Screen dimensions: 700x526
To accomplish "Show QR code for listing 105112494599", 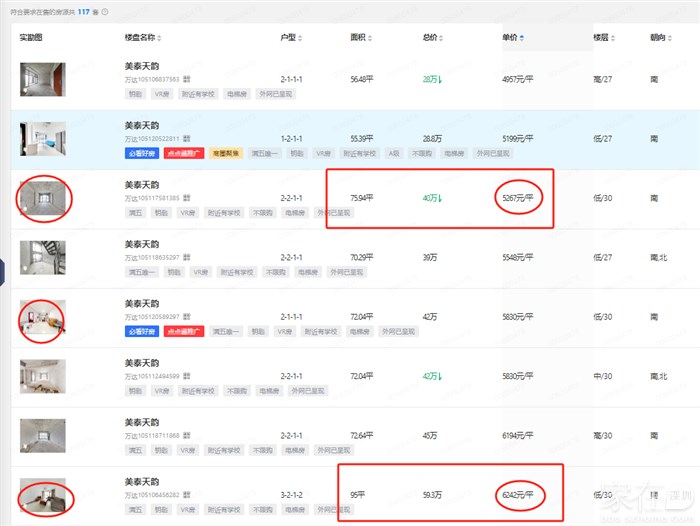I will pyautogui.click(x=187, y=376).
